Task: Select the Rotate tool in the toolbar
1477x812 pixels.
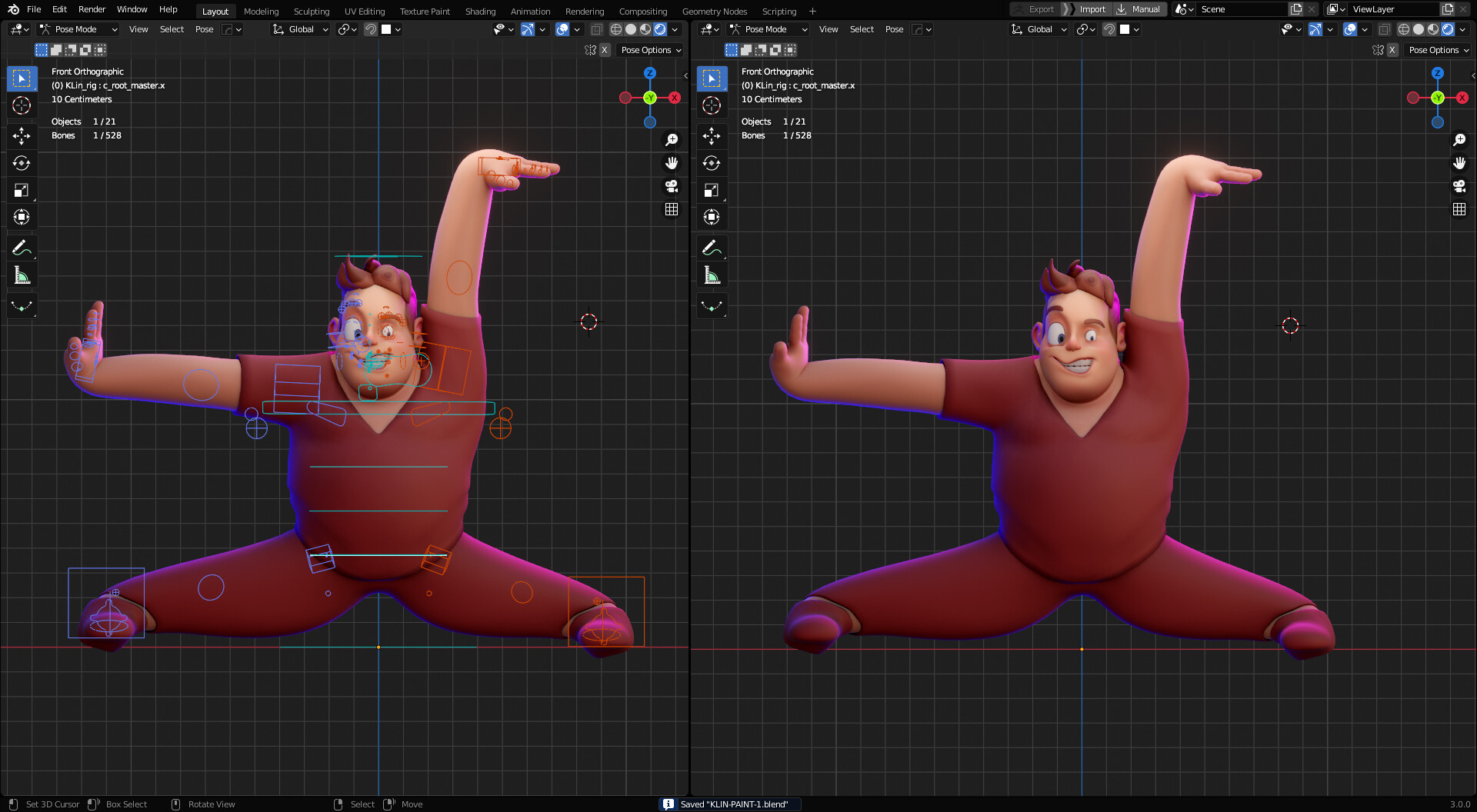Action: 22,163
